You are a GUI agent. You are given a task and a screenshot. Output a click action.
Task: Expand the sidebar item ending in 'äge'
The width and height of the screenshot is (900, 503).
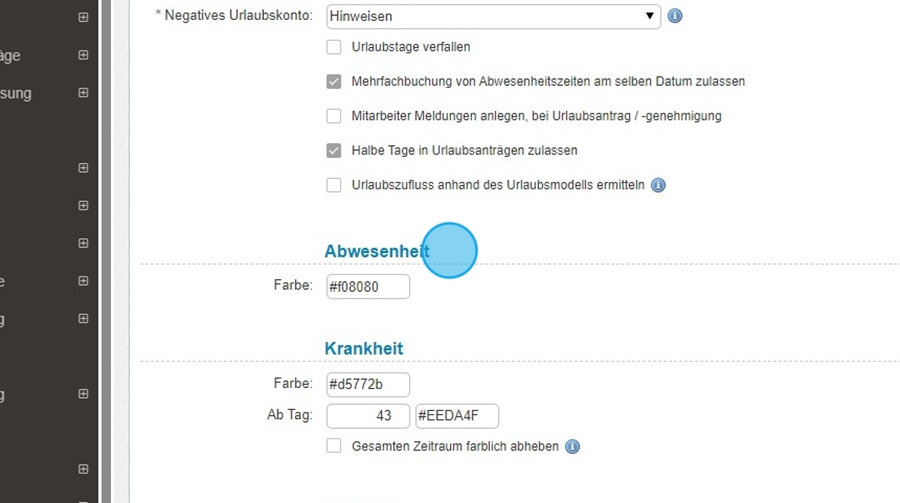pos(83,56)
